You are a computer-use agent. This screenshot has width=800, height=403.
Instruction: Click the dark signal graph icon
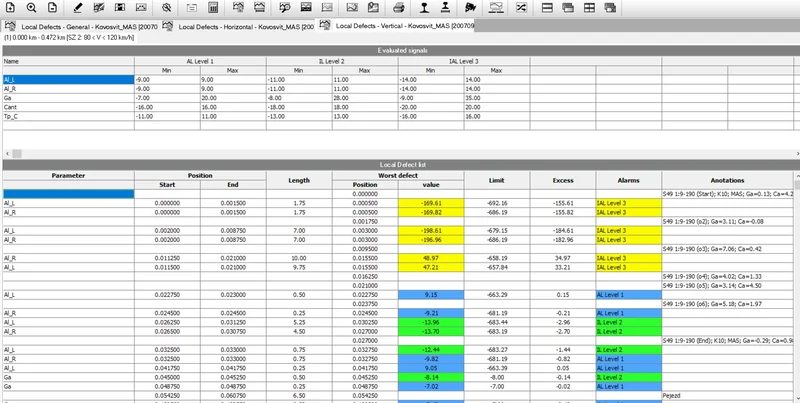point(306,8)
